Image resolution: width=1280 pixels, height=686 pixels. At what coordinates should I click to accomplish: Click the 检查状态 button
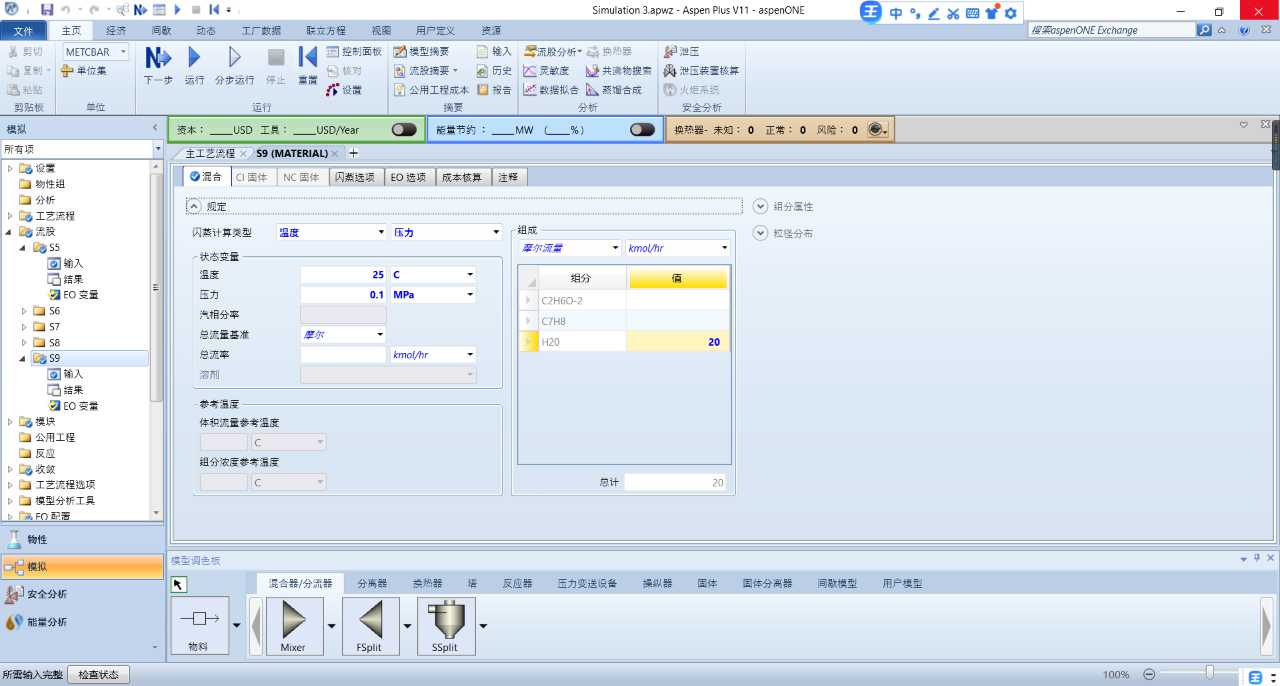coord(98,675)
